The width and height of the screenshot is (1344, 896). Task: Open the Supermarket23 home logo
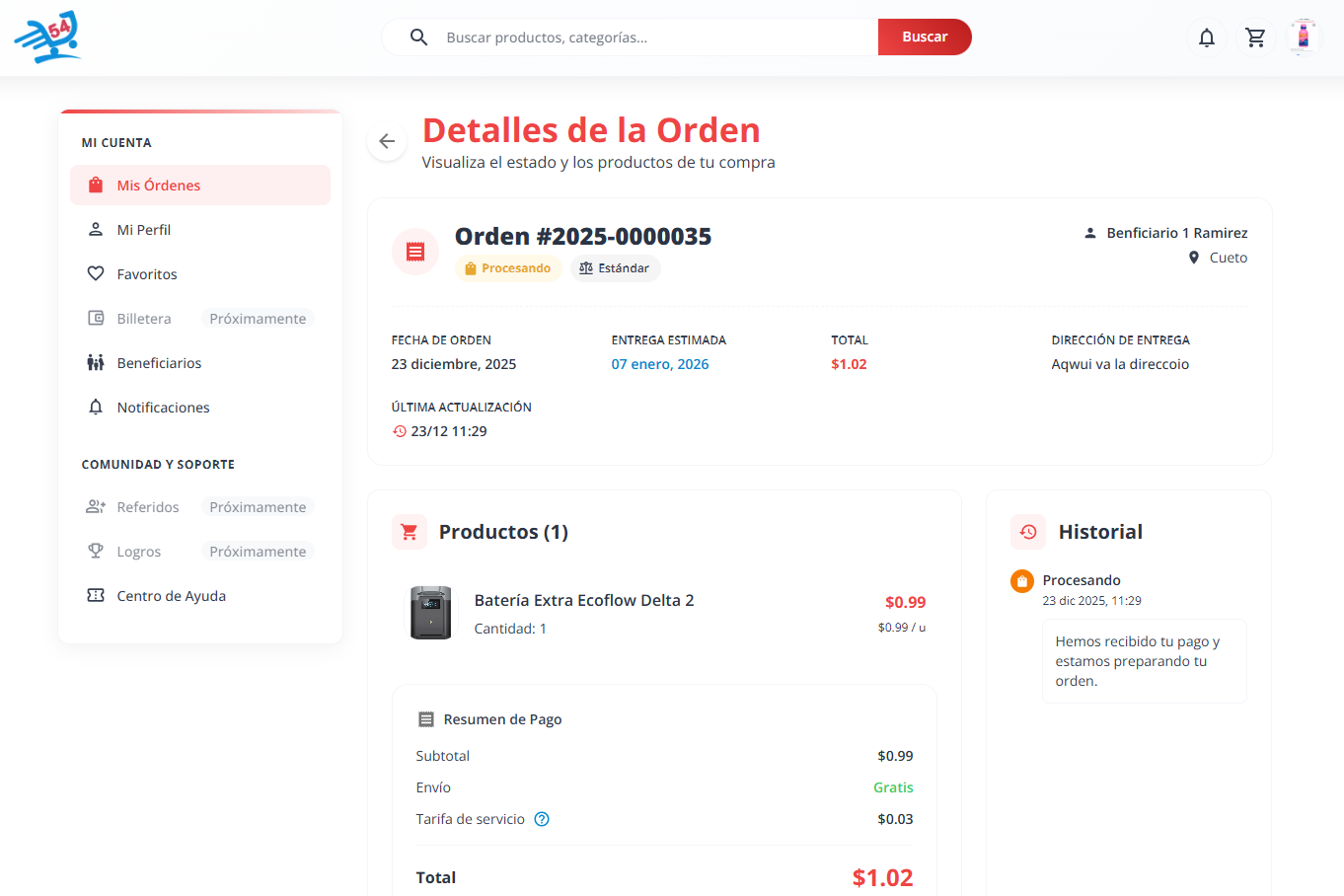coord(47,37)
